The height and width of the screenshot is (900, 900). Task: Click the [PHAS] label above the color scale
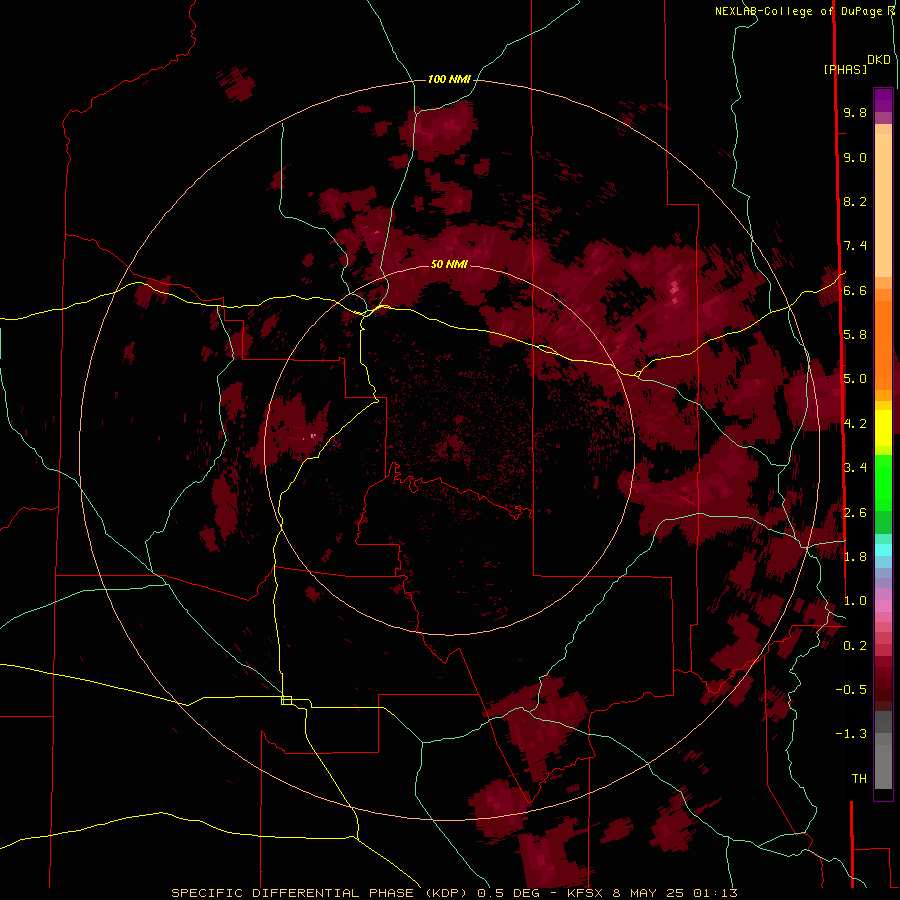click(845, 70)
